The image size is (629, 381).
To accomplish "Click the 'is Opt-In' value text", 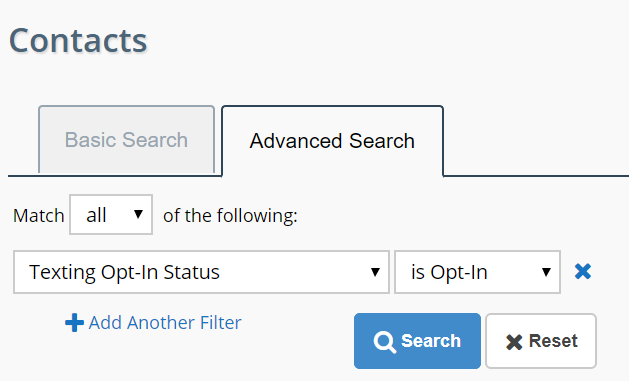I will (449, 272).
